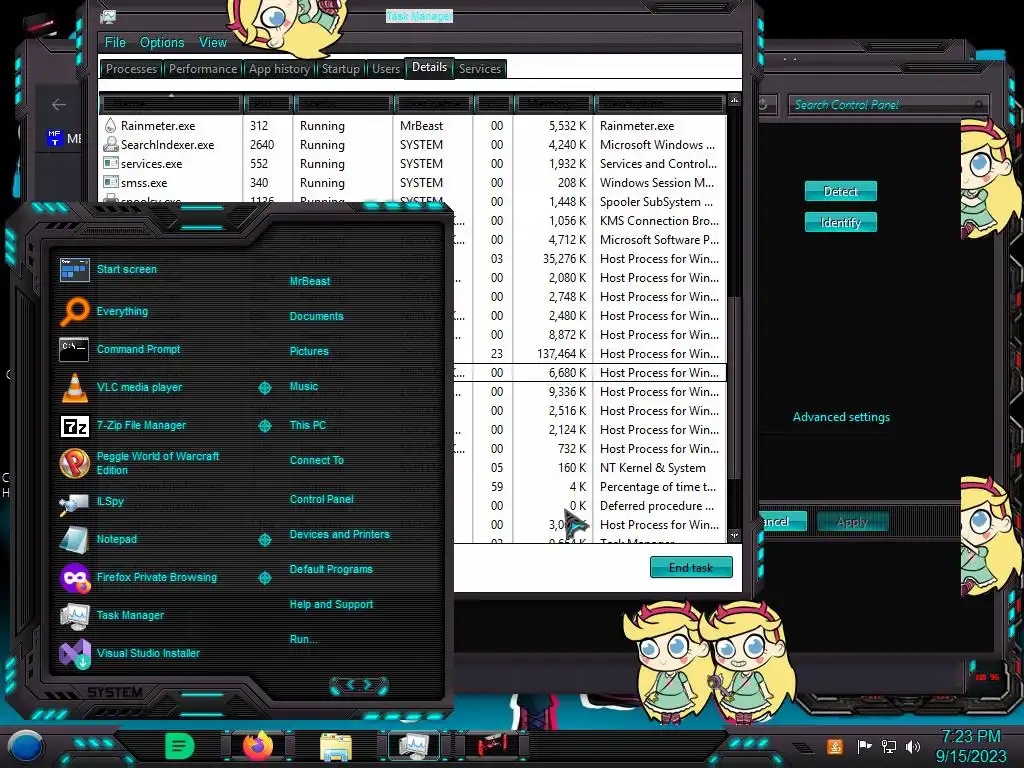Image resolution: width=1024 pixels, height=768 pixels.
Task: Open the Options menu in Task Manager
Action: coord(162,42)
